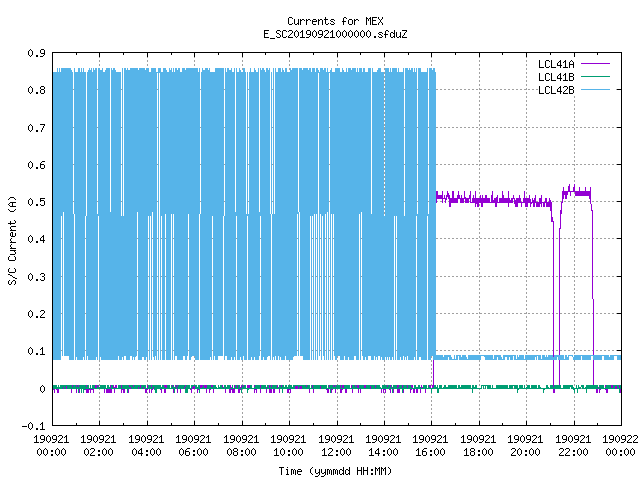Click the x-axis tick label 16:00

431,452
